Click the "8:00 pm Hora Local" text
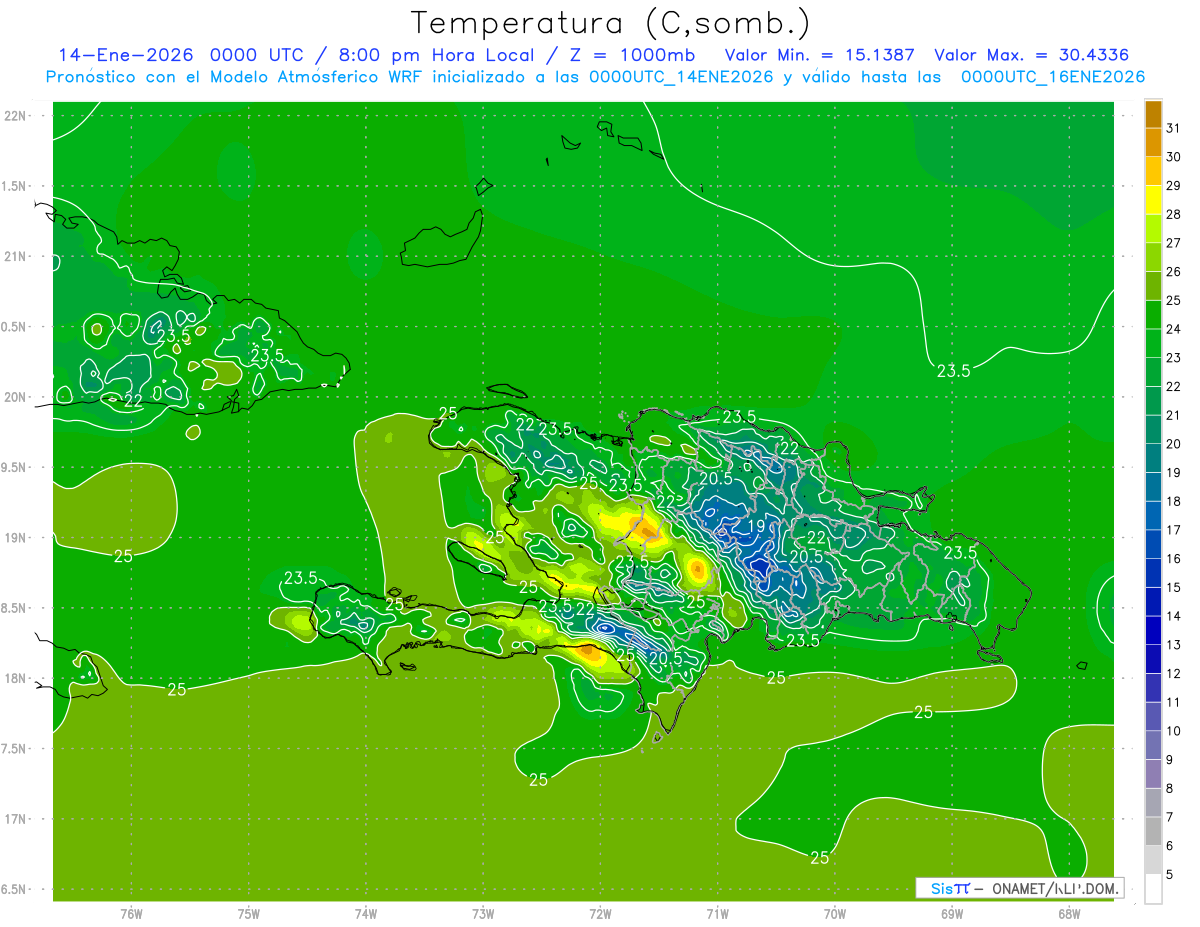The height and width of the screenshot is (927, 1200). [x=433, y=55]
